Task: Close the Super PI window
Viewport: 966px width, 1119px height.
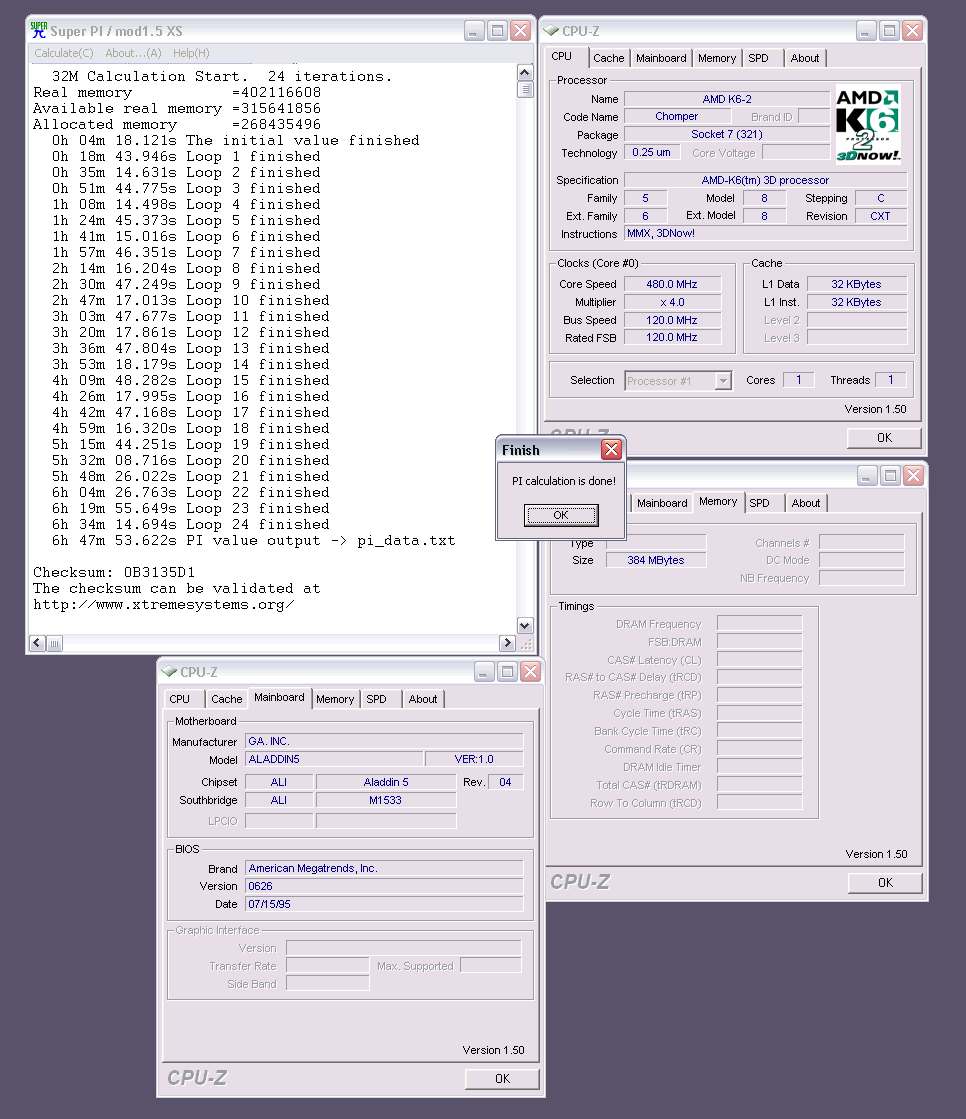Action: point(522,31)
